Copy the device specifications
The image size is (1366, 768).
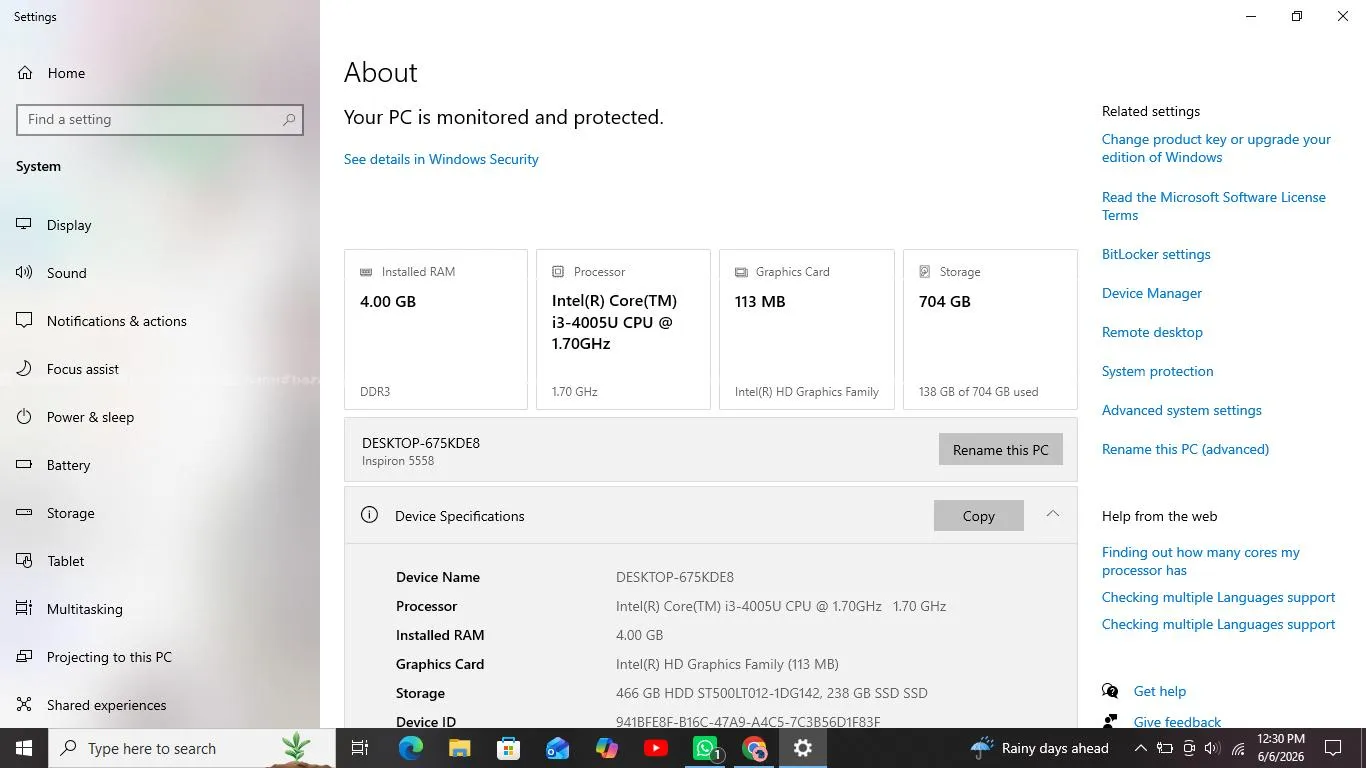[979, 516]
